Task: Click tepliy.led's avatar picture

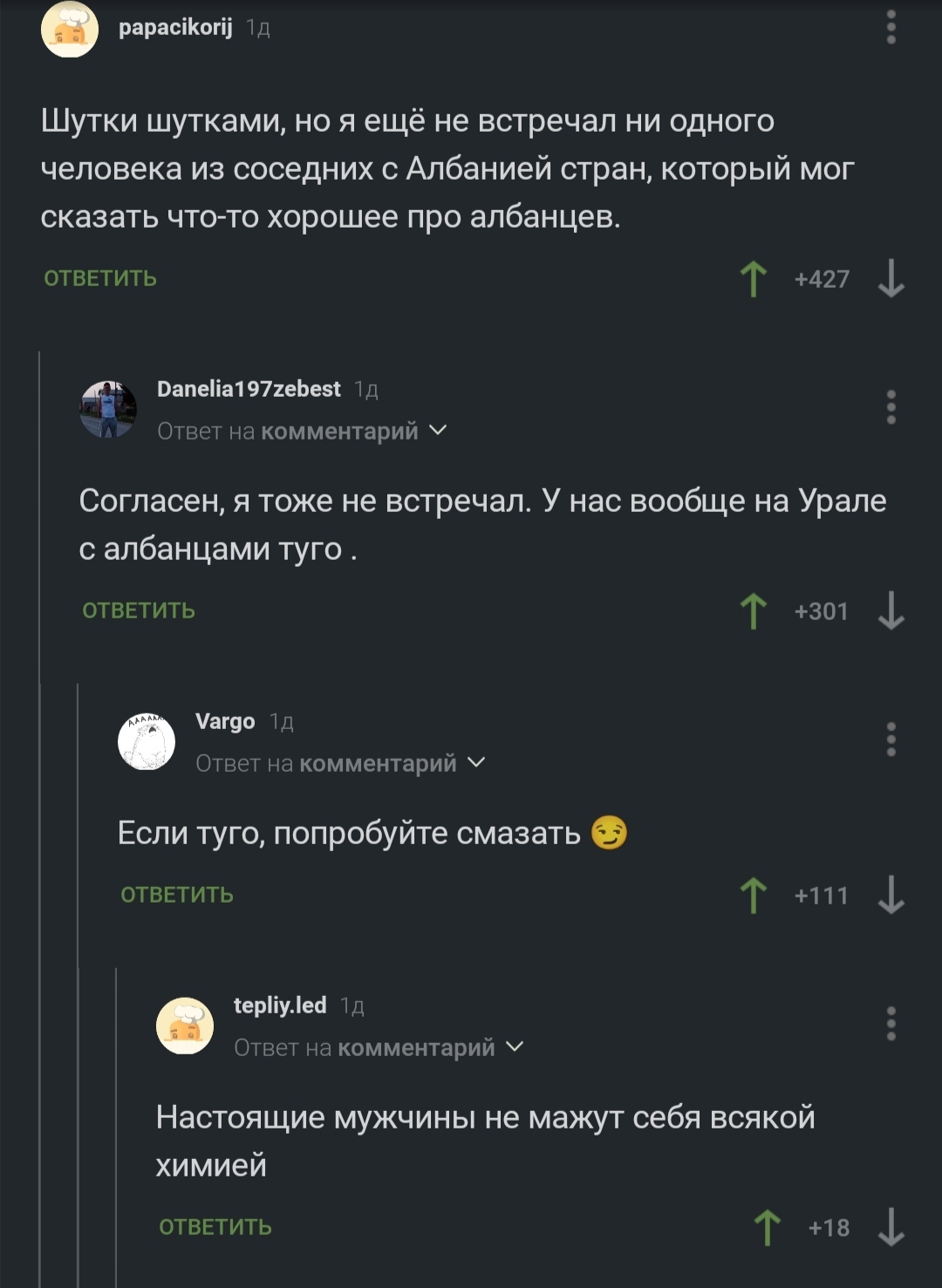Action: pos(185,1026)
